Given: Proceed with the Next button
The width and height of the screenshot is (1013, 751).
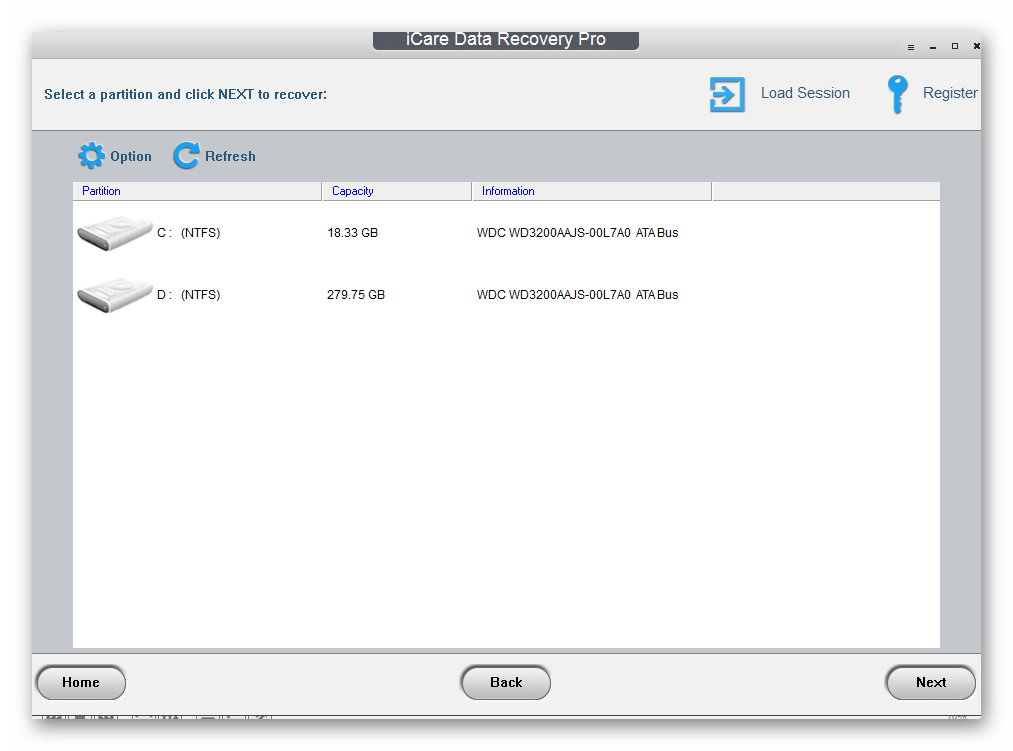Looking at the screenshot, I should (x=931, y=682).
